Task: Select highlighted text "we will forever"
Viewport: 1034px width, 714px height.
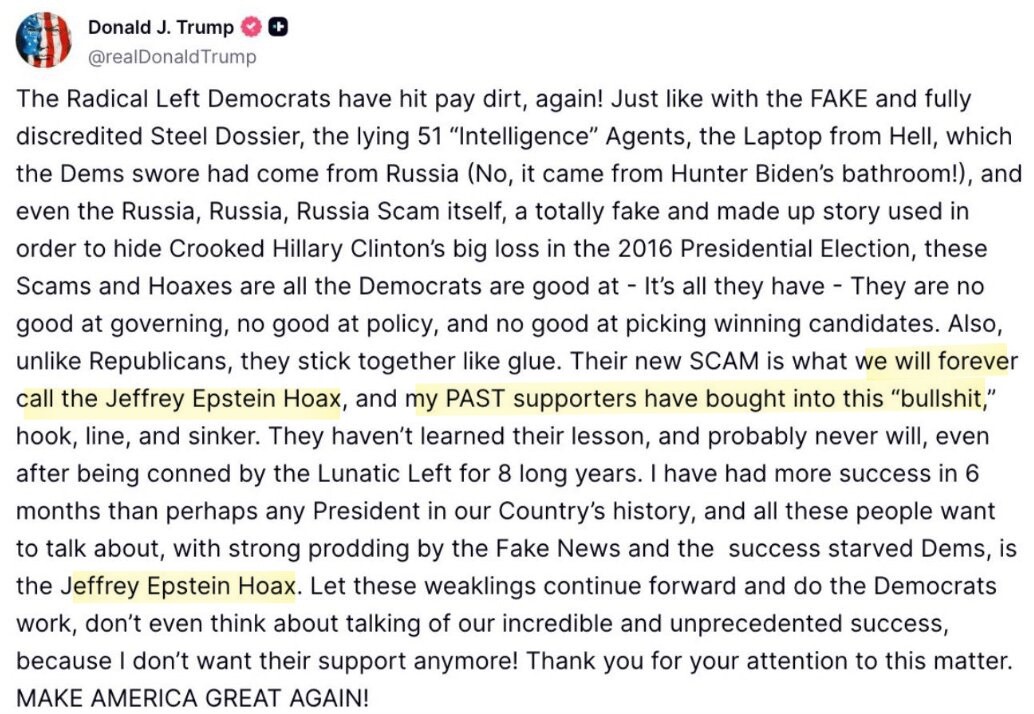Action: pos(937,361)
